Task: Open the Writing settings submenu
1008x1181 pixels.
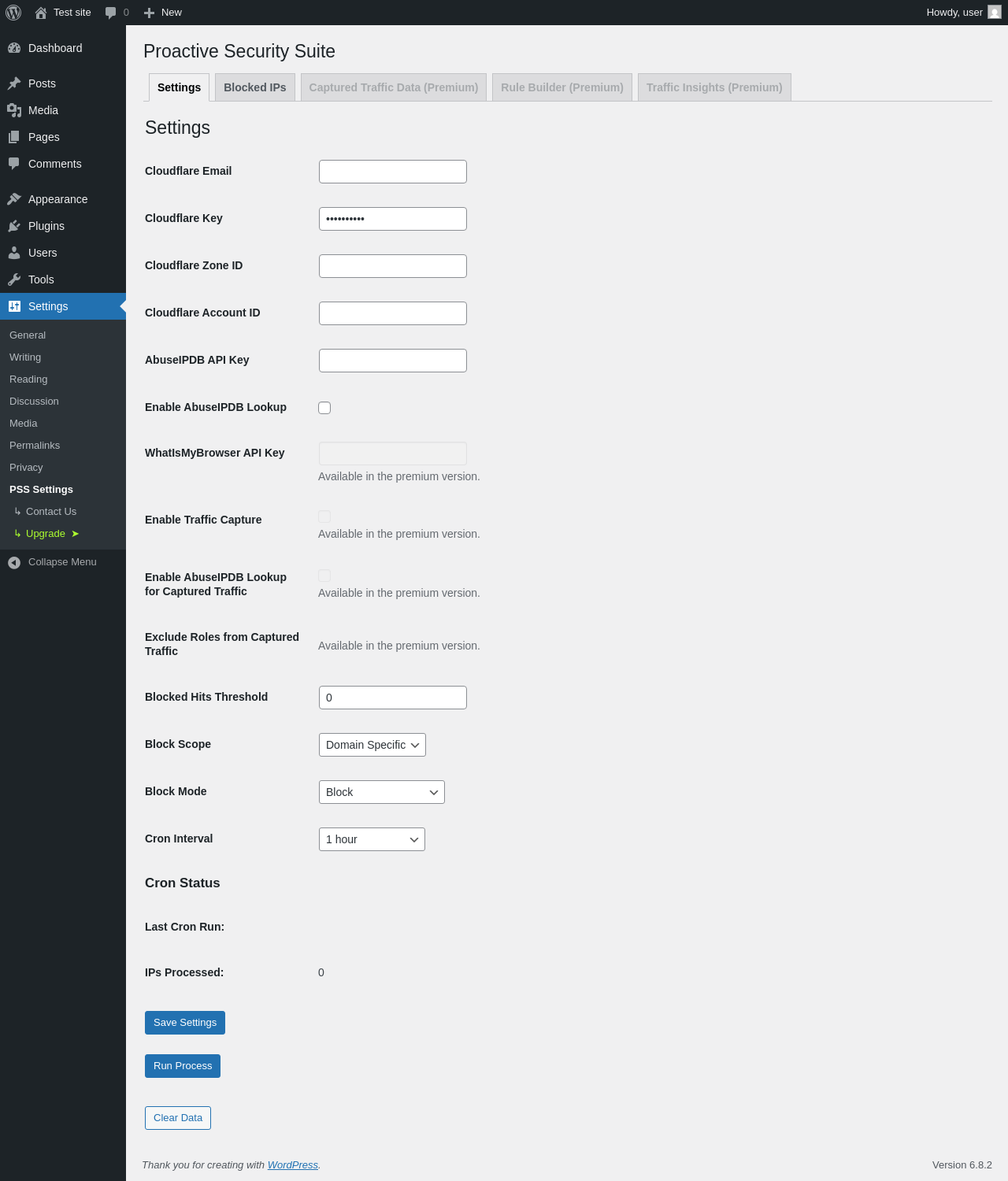Action: [63, 357]
